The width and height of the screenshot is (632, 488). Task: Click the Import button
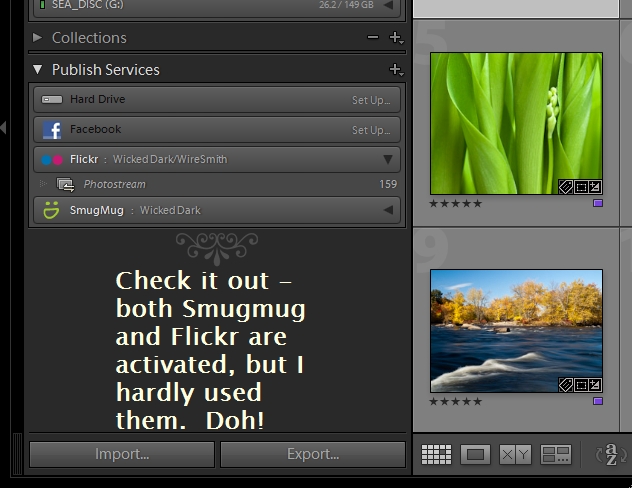coord(122,454)
